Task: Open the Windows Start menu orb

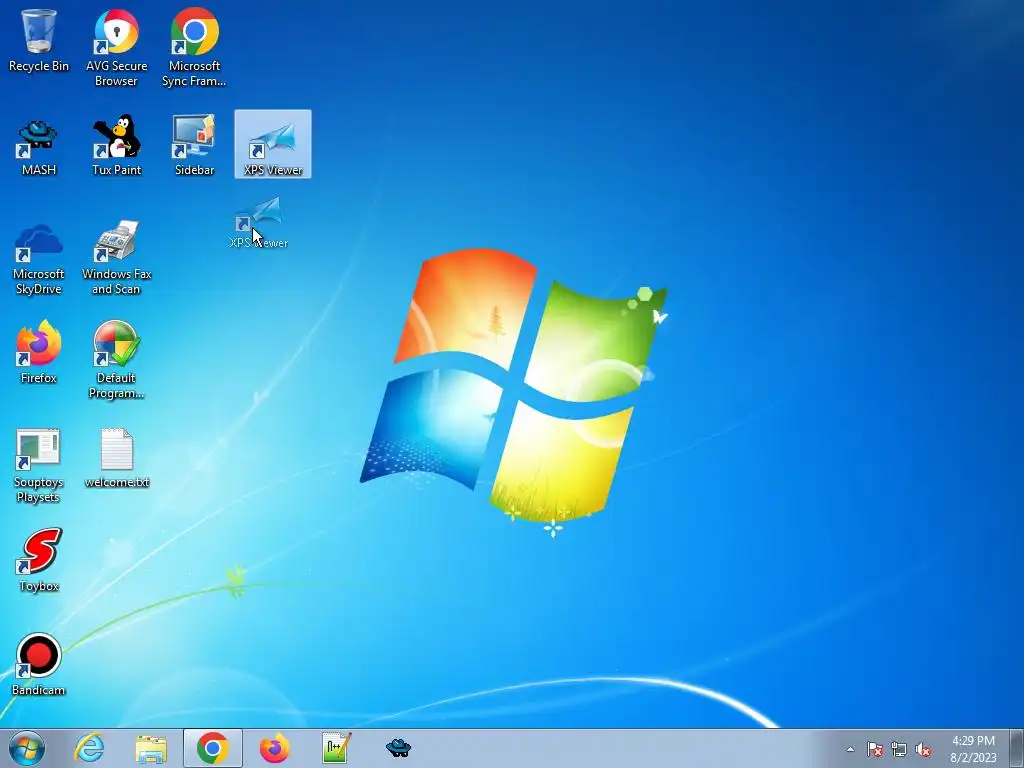Action: (x=27, y=748)
